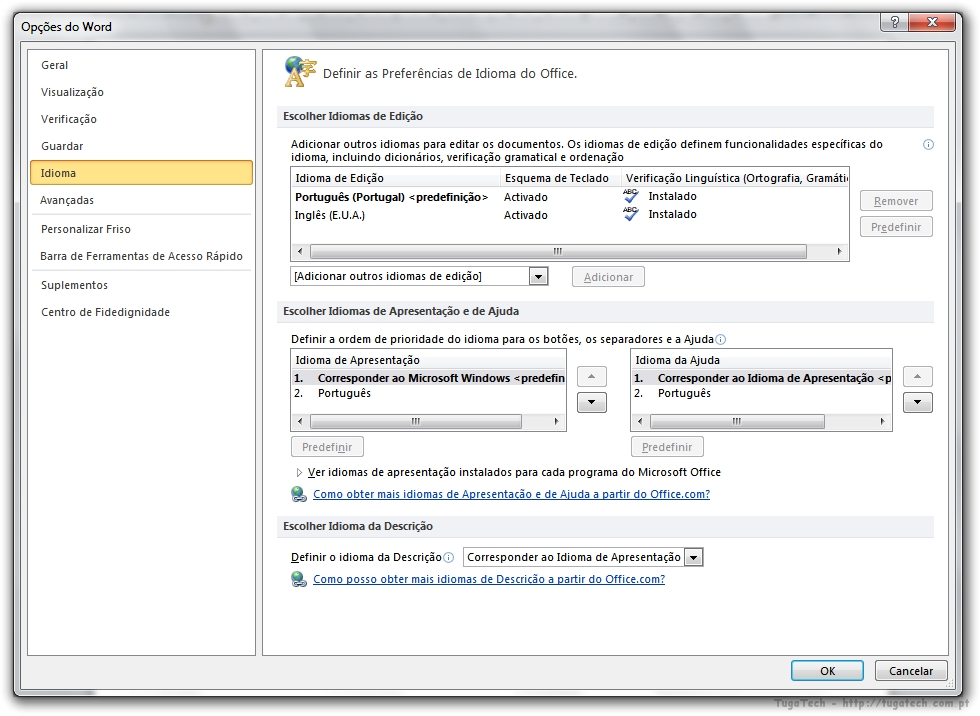Click the info icon beside the editing languages description
Viewport: 980px width, 716px height.
[928, 145]
